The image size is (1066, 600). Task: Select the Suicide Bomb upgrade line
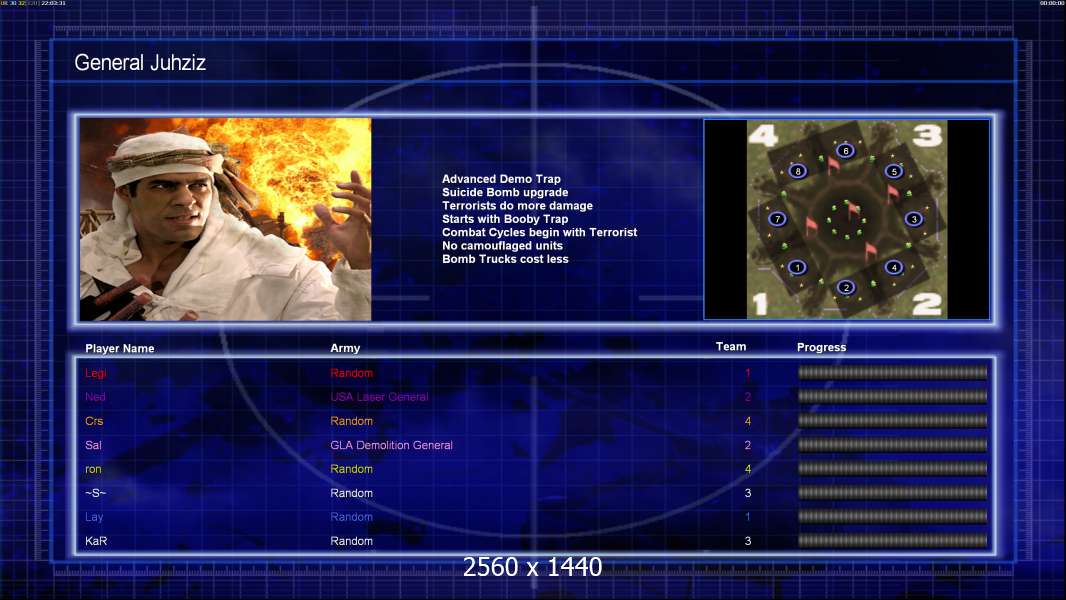tap(505, 192)
